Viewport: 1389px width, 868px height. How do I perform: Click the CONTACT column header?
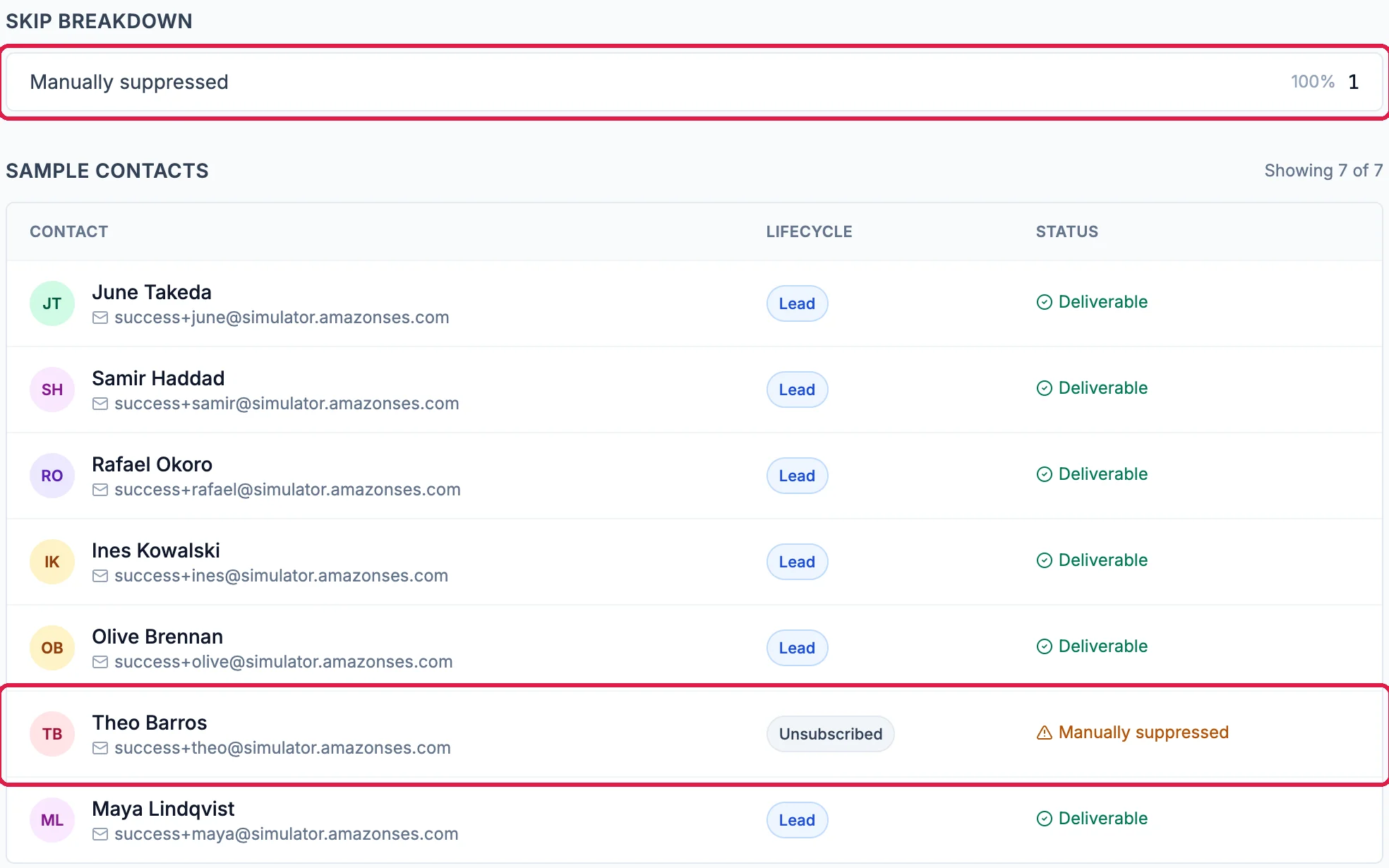pyautogui.click(x=68, y=231)
